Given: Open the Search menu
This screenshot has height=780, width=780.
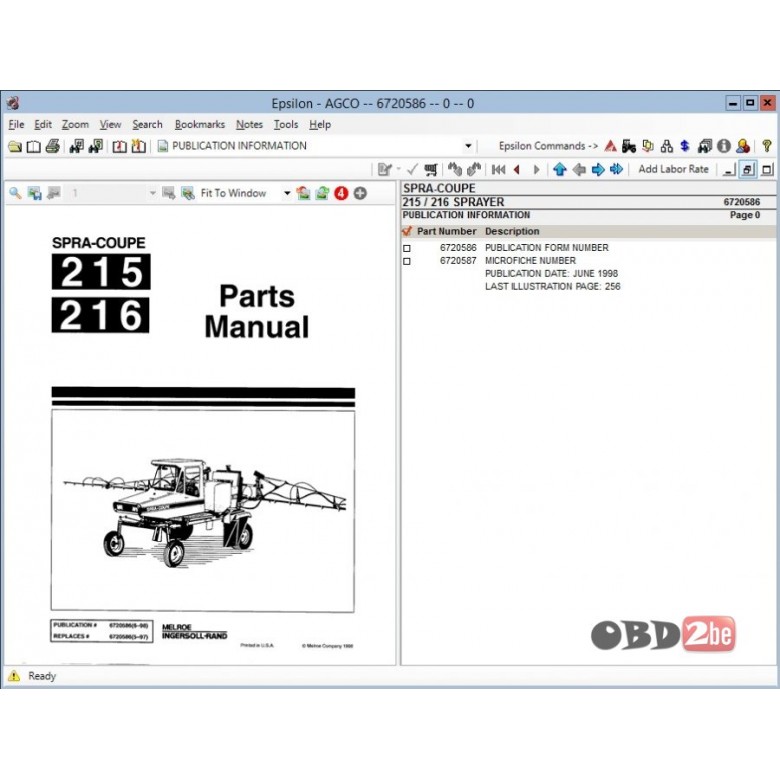Looking at the screenshot, I should click(147, 124).
